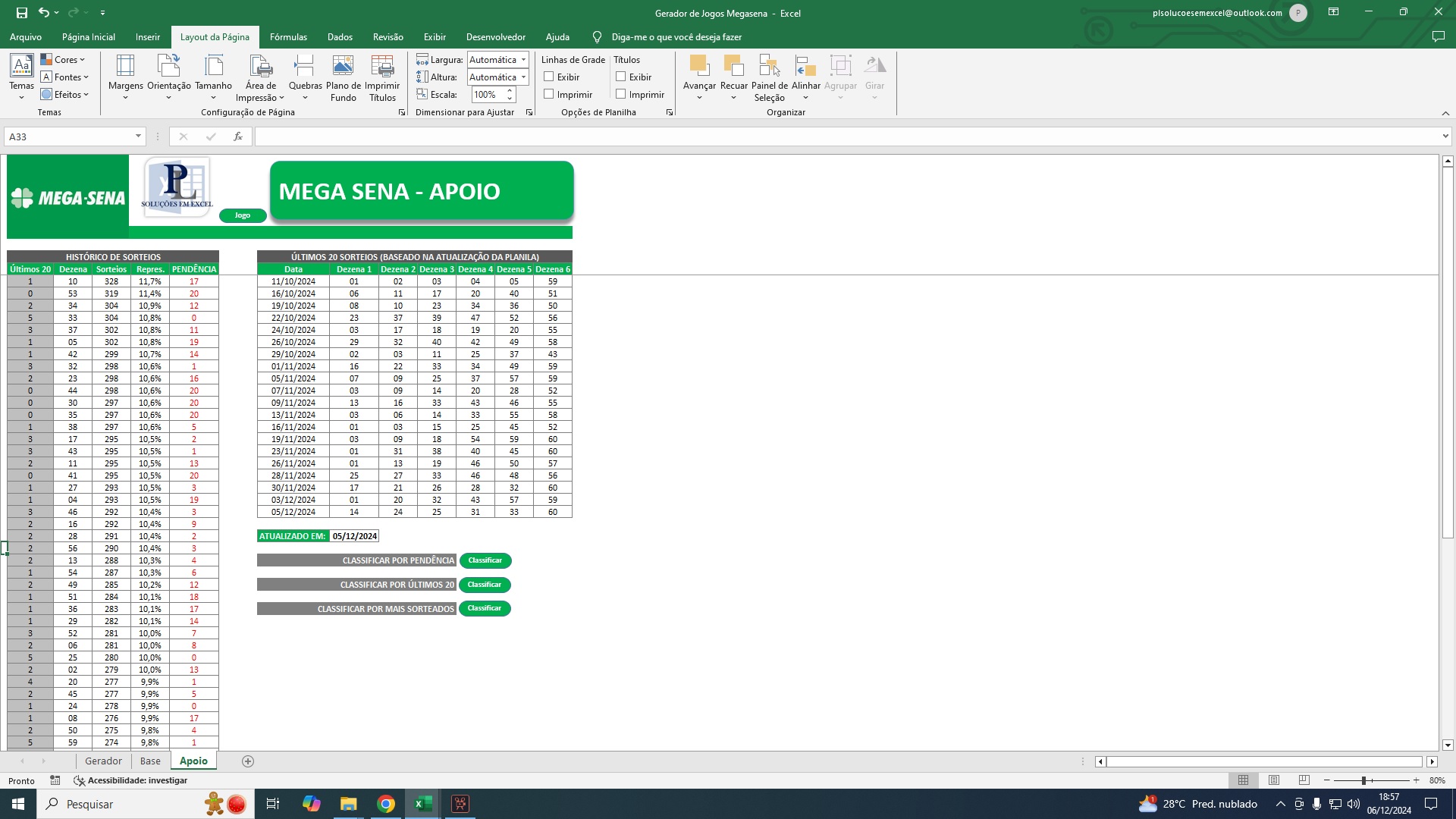Open Imprimir Títulos print titles dialog
The height and width of the screenshot is (819, 1456).
tap(382, 77)
